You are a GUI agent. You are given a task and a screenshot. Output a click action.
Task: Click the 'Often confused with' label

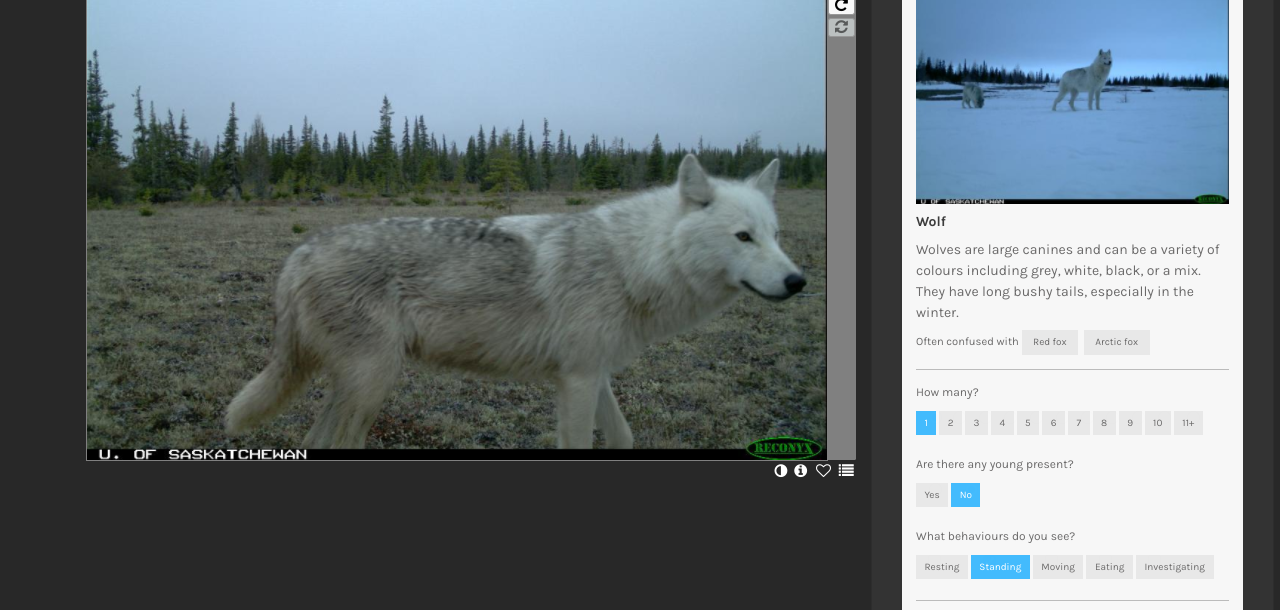point(967,342)
